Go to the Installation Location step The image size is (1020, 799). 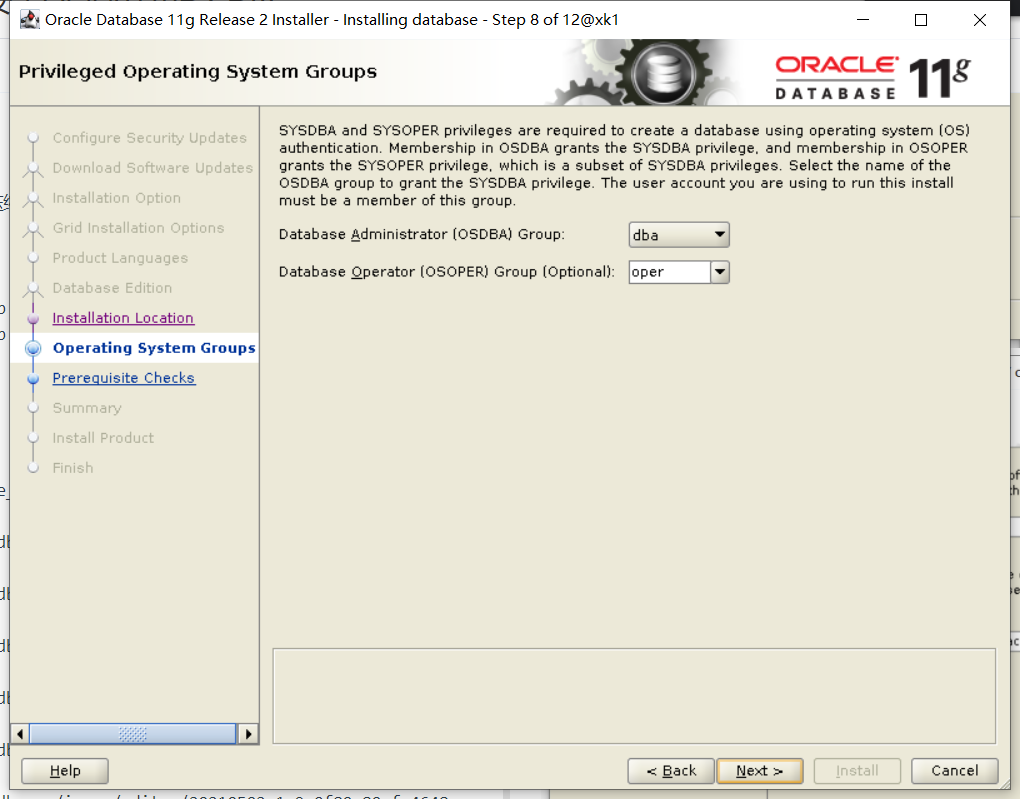pyautogui.click(x=123, y=318)
